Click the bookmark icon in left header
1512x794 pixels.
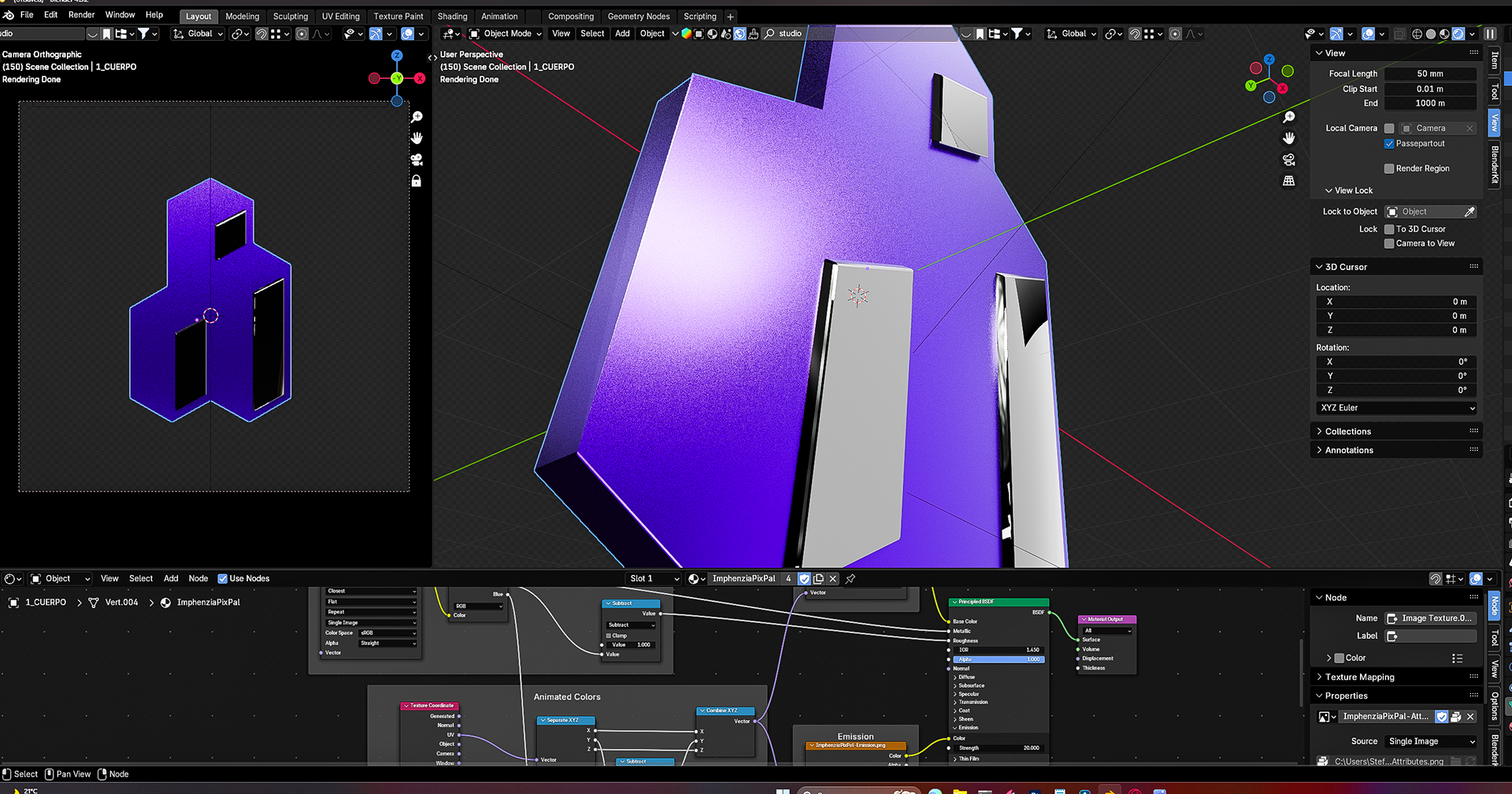click(106, 34)
